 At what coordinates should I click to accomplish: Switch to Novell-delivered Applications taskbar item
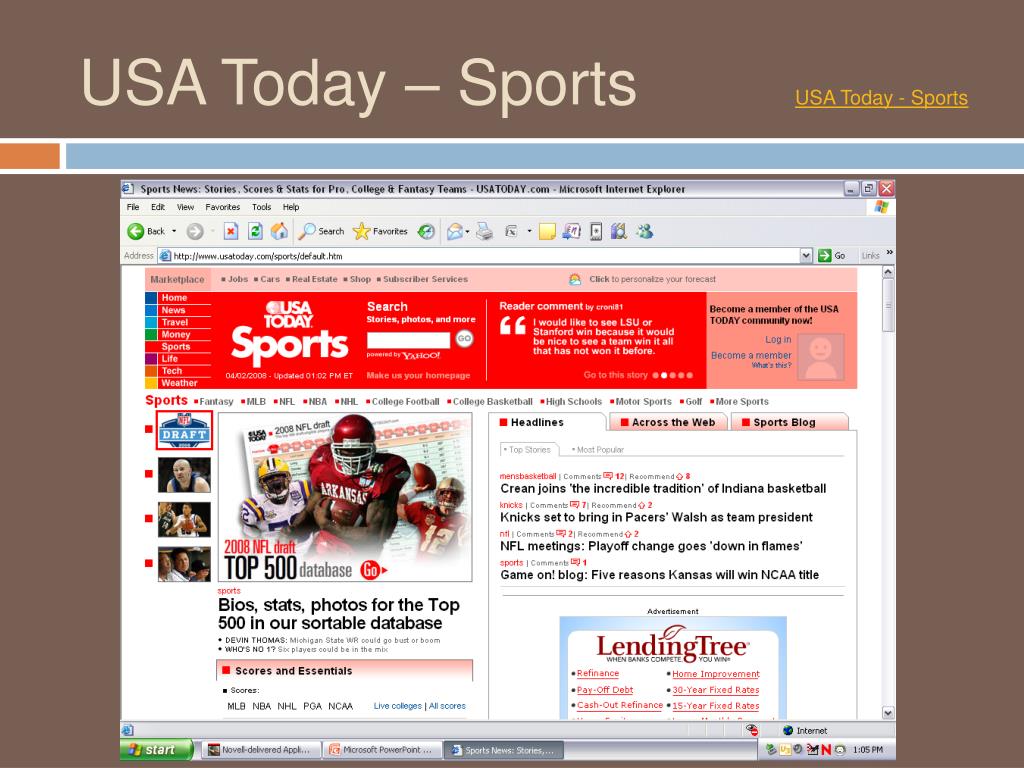click(x=260, y=750)
